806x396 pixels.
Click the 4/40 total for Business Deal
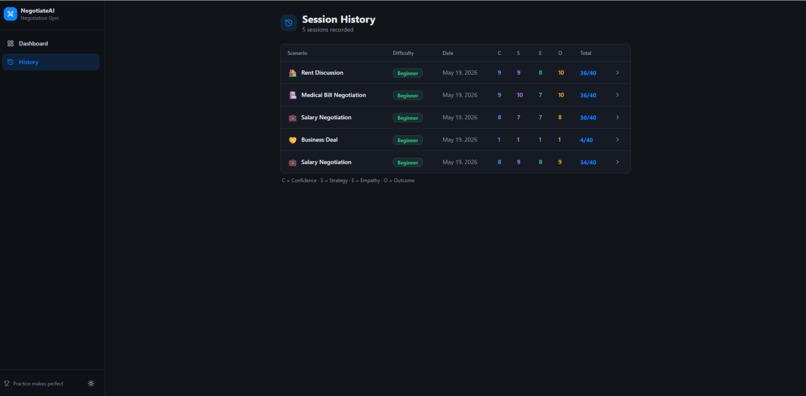point(587,140)
